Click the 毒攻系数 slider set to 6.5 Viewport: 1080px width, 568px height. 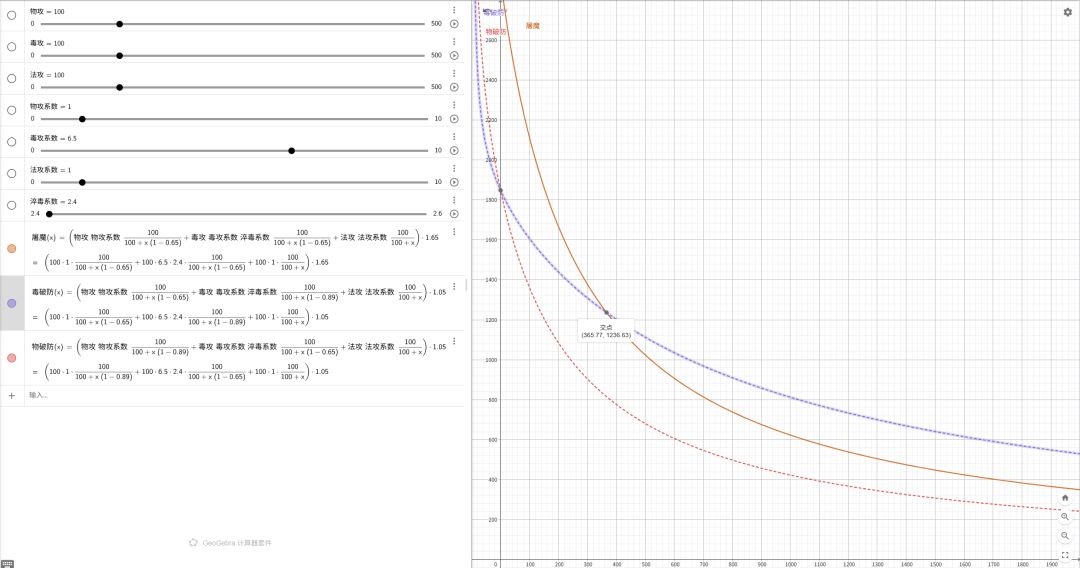[234, 151]
